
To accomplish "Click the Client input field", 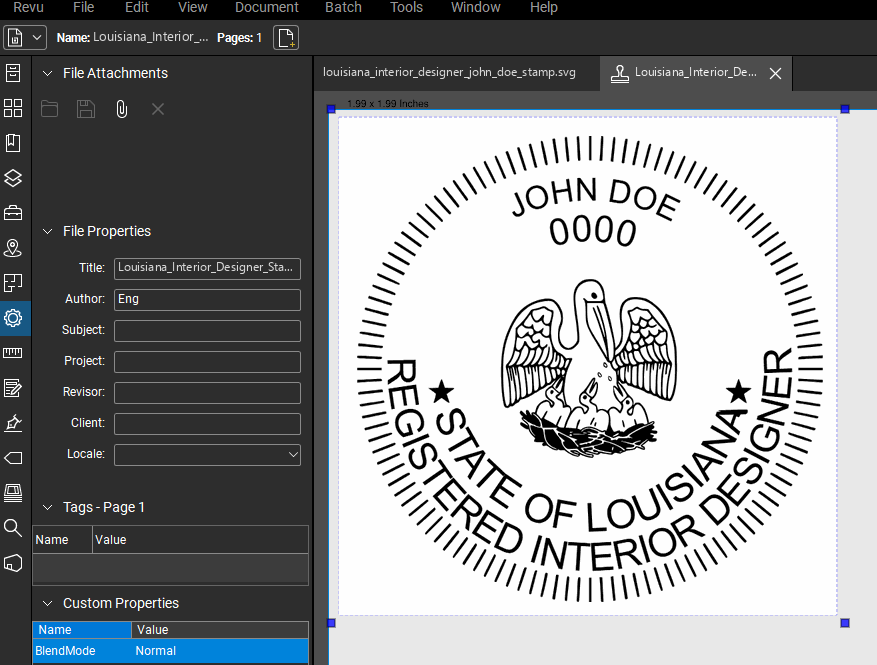I will pos(207,424).
